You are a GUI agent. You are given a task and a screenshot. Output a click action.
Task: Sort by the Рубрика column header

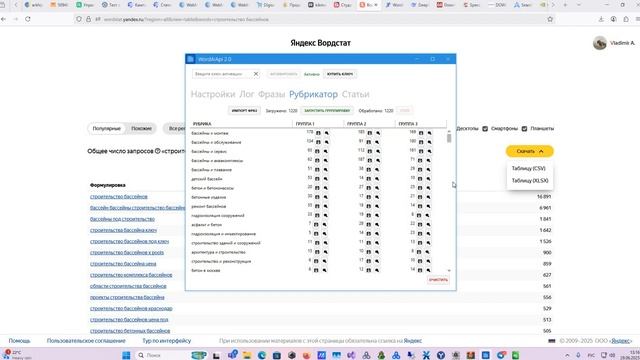coord(202,124)
